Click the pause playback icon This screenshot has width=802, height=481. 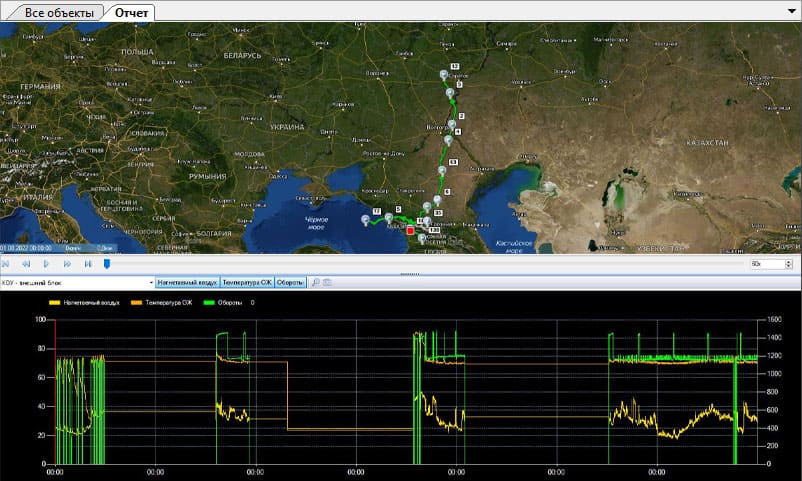tap(88, 264)
